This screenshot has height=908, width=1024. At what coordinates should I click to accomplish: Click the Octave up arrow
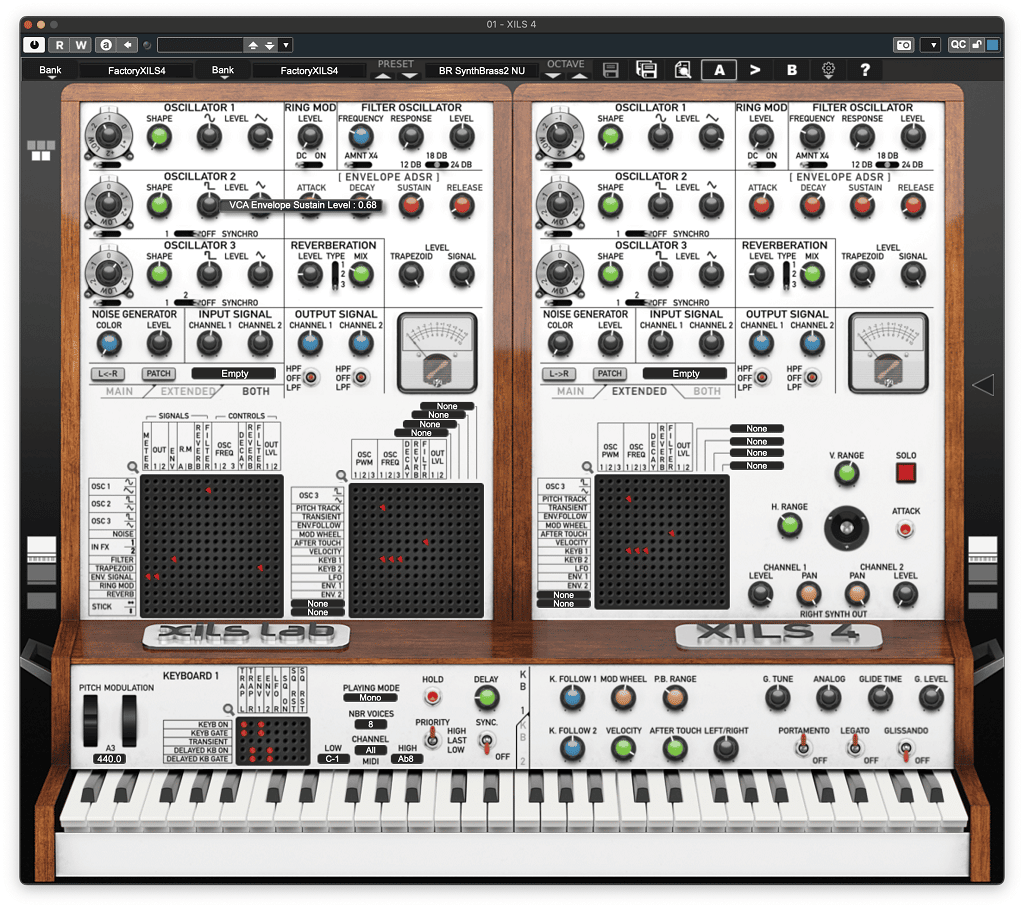tap(579, 76)
